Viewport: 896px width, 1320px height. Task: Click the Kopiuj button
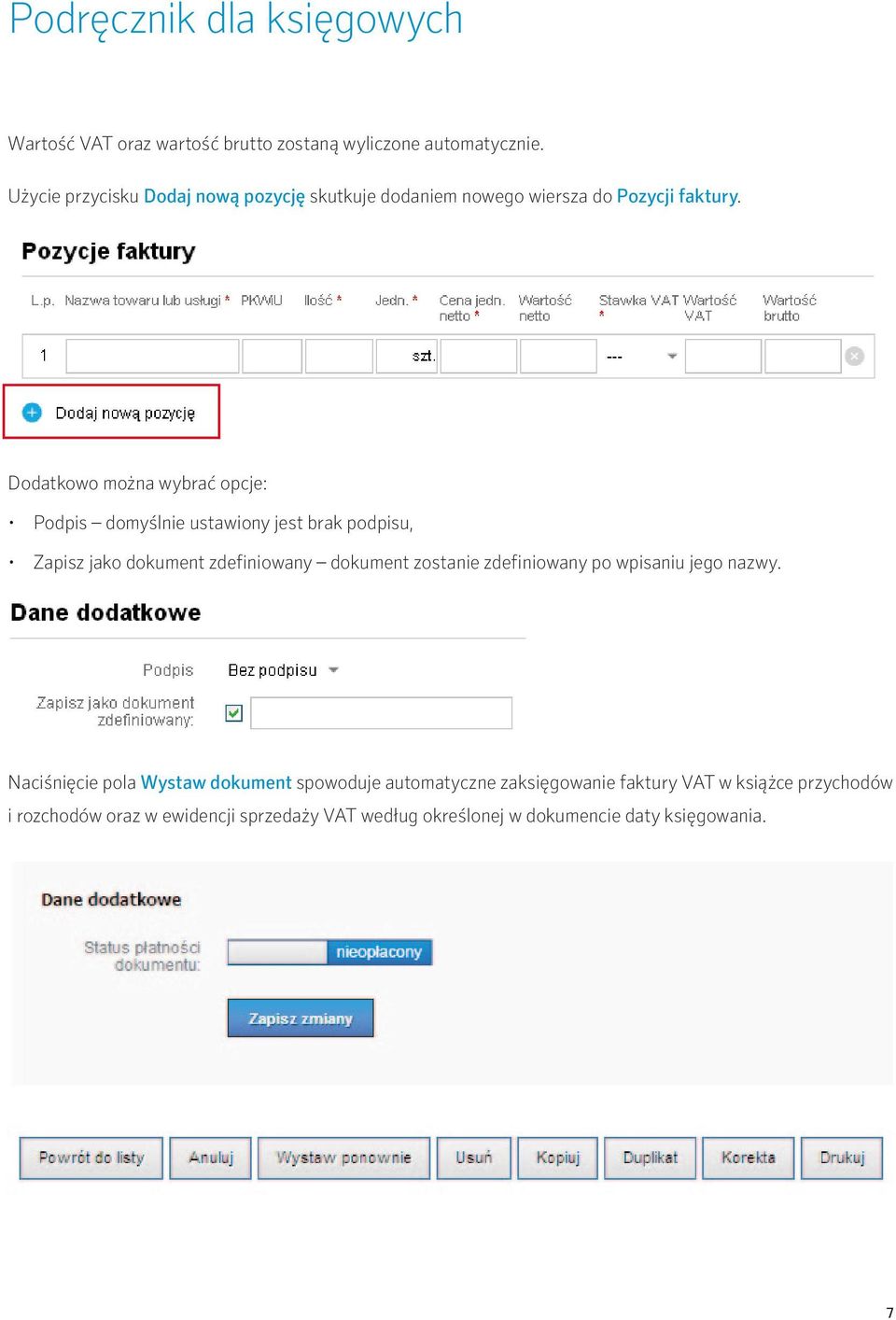click(x=558, y=1158)
